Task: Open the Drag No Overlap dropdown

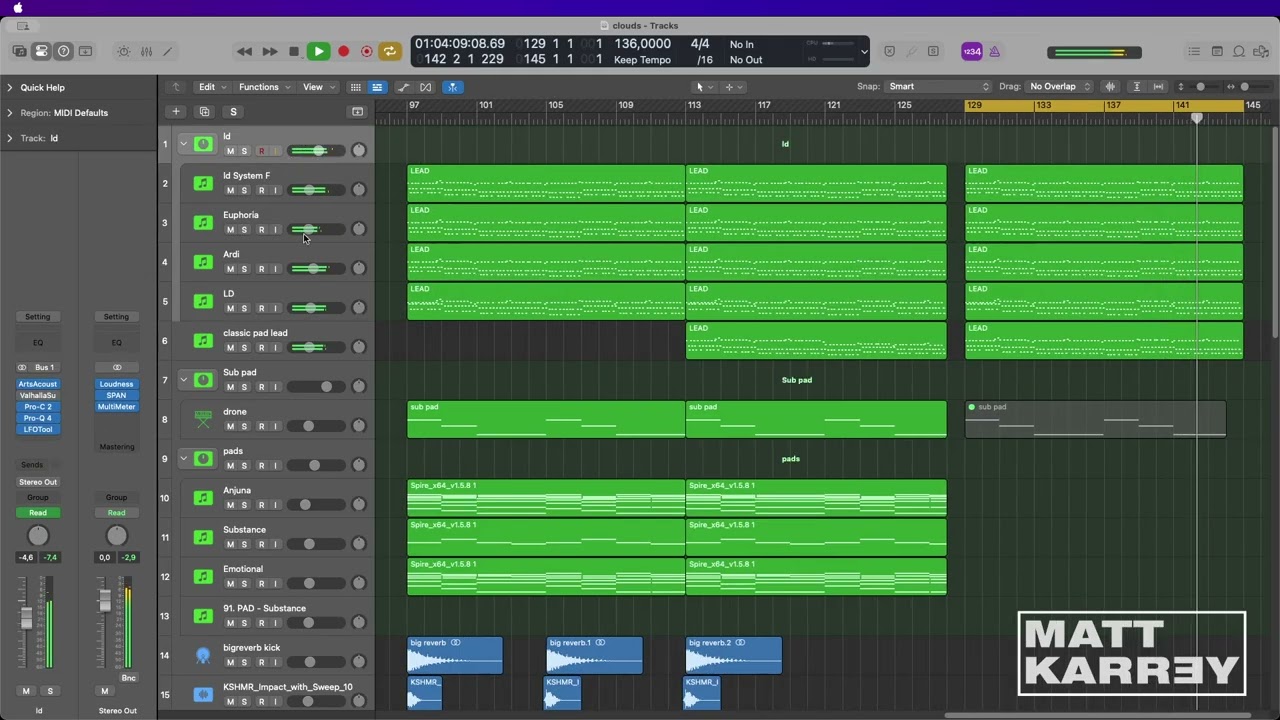Action: pos(1059,87)
